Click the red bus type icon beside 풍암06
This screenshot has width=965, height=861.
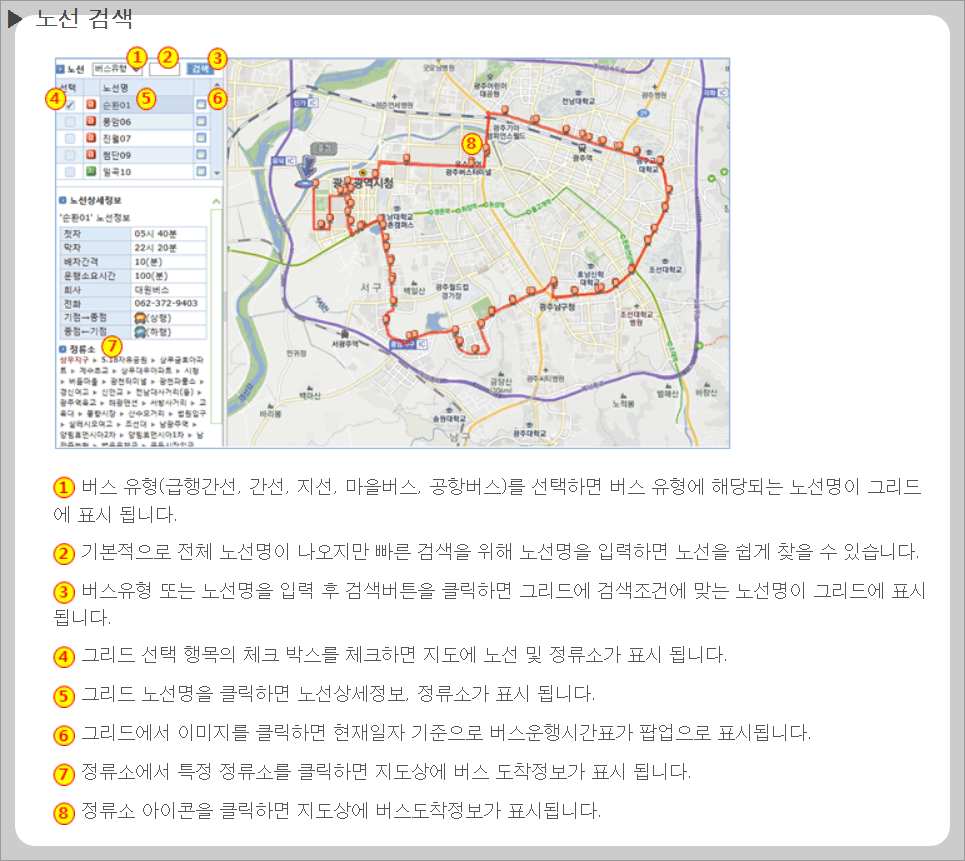pos(90,122)
